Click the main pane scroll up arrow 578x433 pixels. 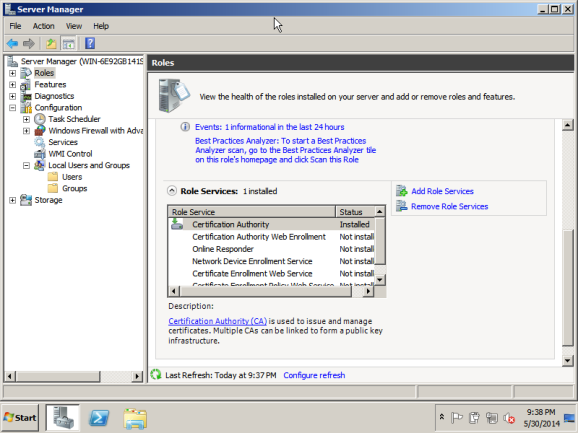(568, 125)
